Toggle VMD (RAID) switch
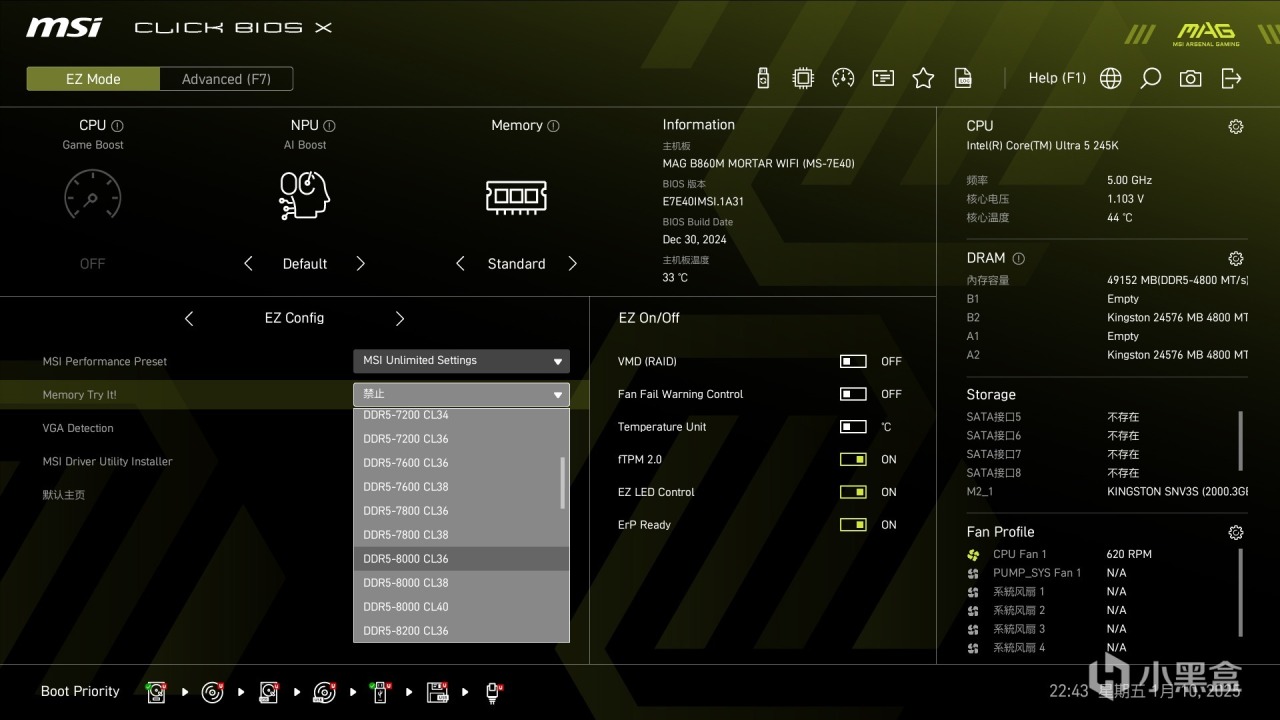1280x720 pixels. click(x=853, y=362)
